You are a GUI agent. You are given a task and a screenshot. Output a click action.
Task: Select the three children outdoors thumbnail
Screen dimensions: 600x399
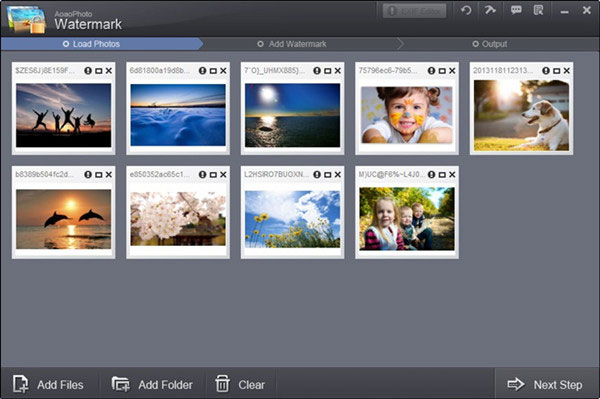pyautogui.click(x=407, y=219)
